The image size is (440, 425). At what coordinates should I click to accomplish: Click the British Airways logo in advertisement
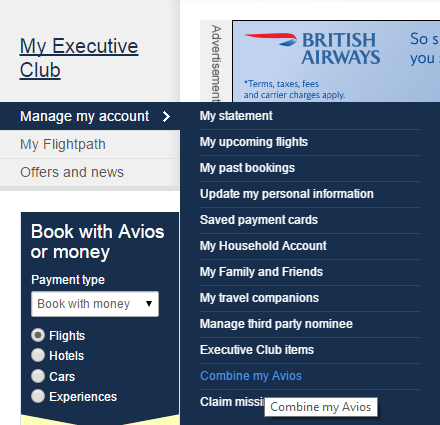pos(312,48)
